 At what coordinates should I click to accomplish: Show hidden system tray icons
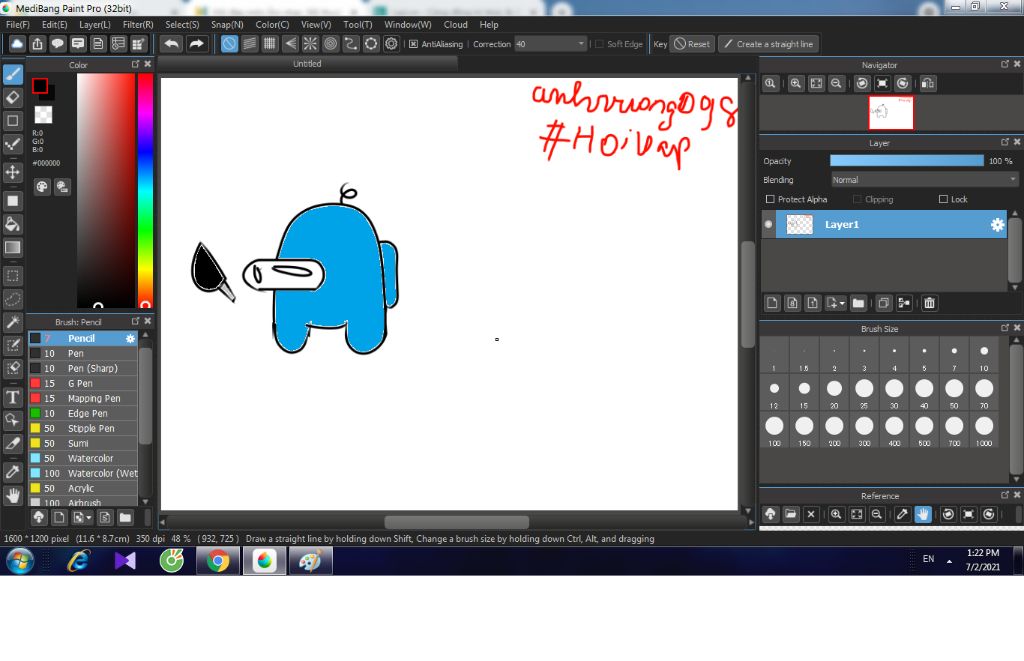tap(949, 562)
